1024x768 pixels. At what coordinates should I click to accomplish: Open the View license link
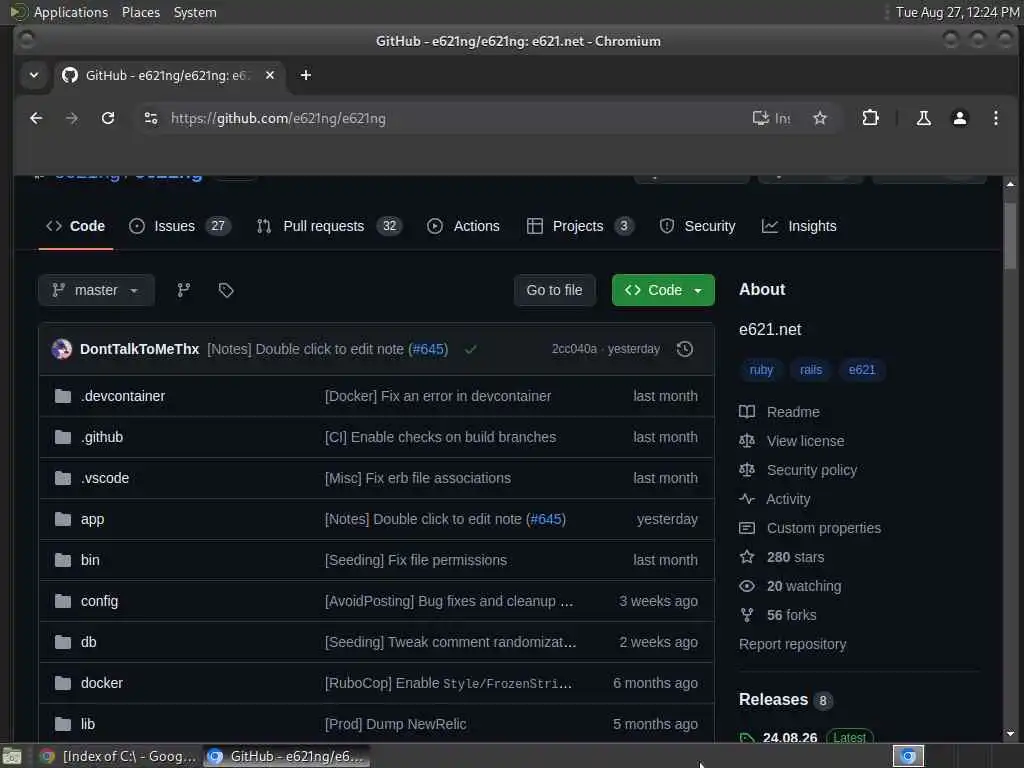click(792, 441)
